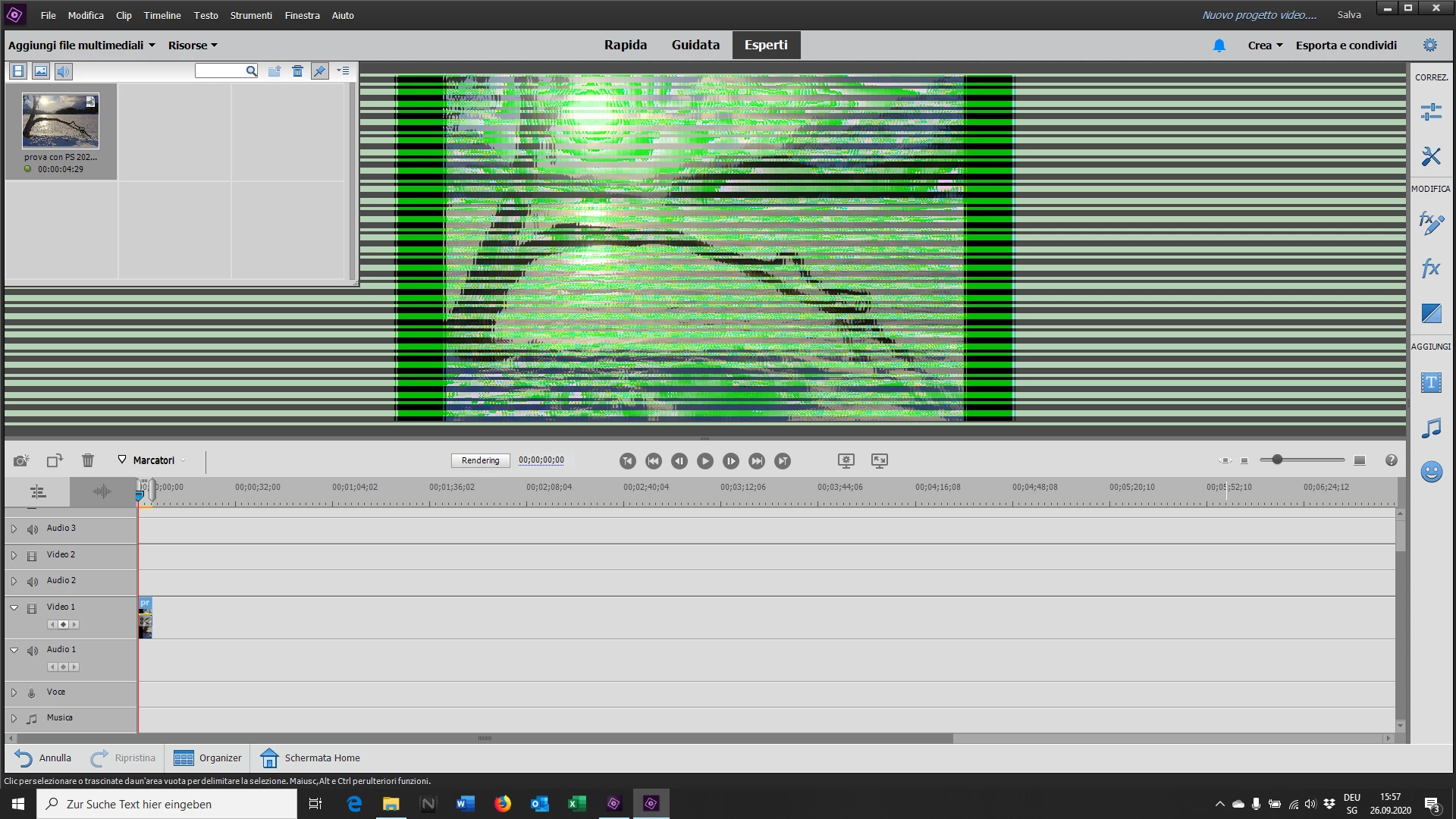Mute the Audio 3 track speaker
Image resolution: width=1456 pixels, height=819 pixels.
pyautogui.click(x=32, y=529)
